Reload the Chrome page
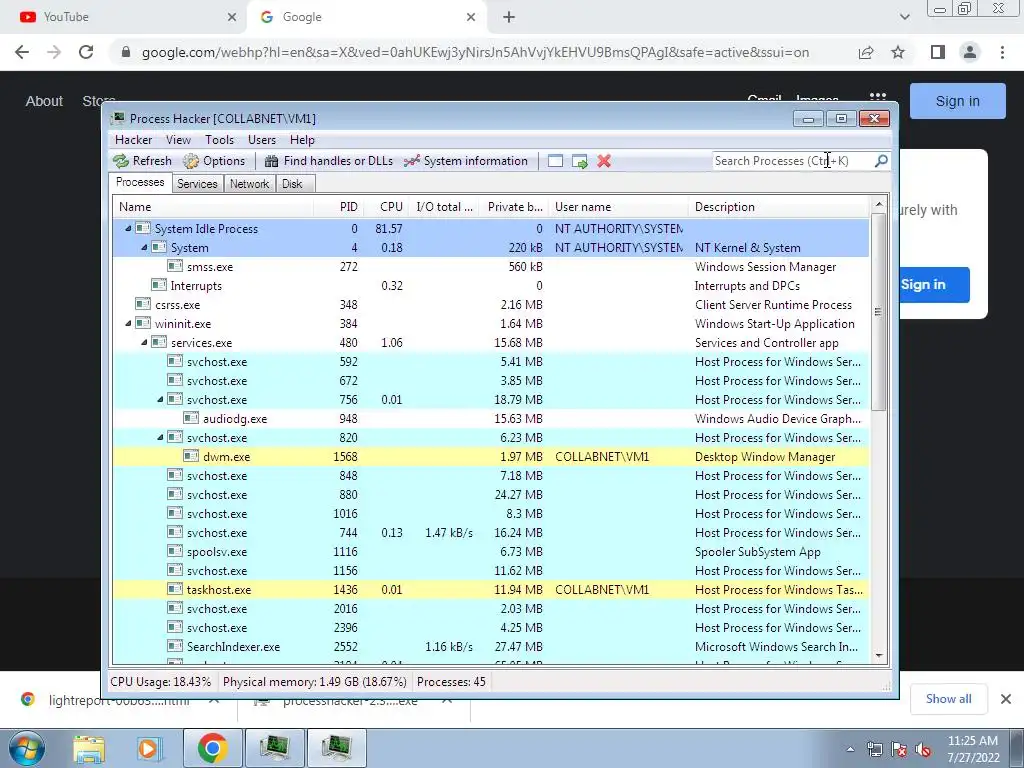The height and width of the screenshot is (768, 1024). click(86, 52)
